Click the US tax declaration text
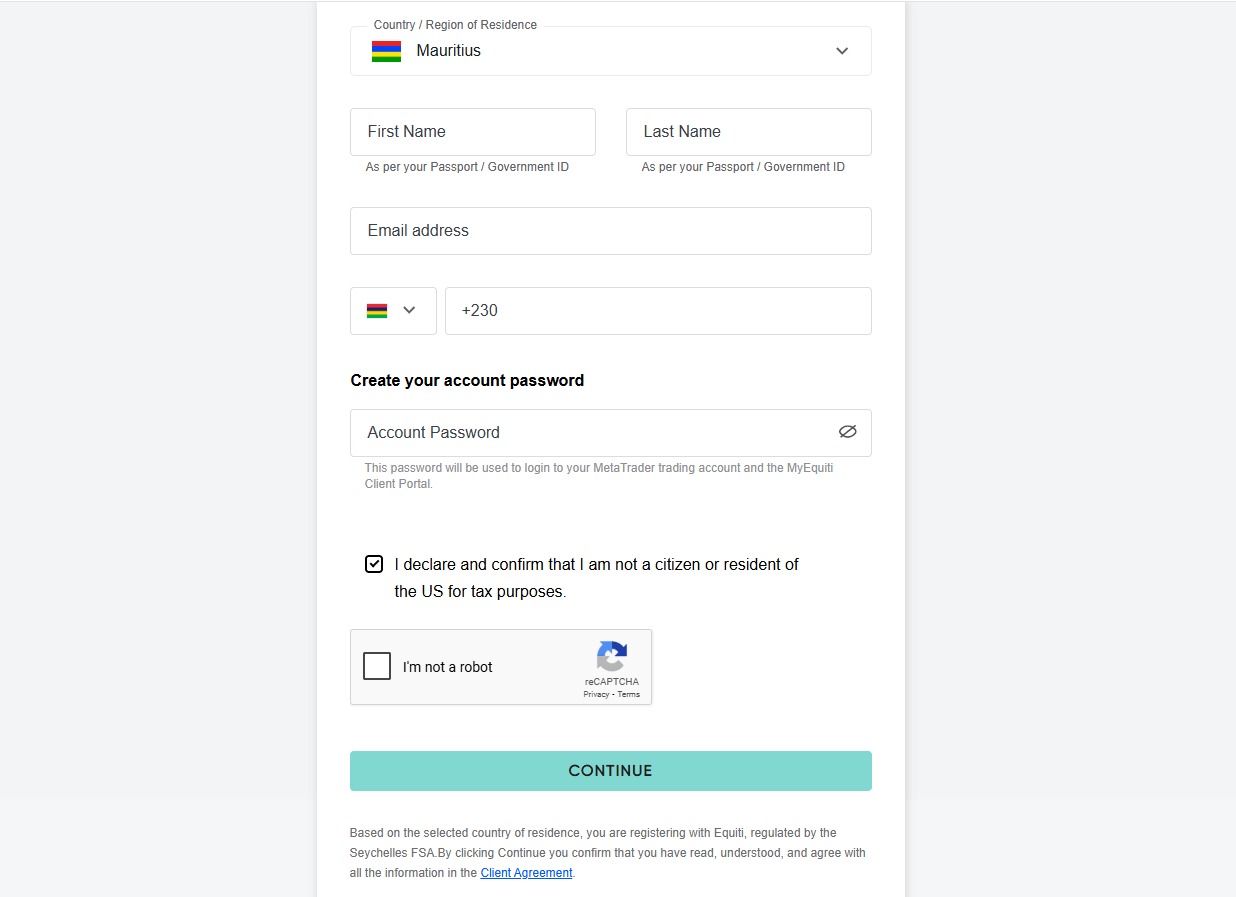The width and height of the screenshot is (1236, 897). coord(596,578)
